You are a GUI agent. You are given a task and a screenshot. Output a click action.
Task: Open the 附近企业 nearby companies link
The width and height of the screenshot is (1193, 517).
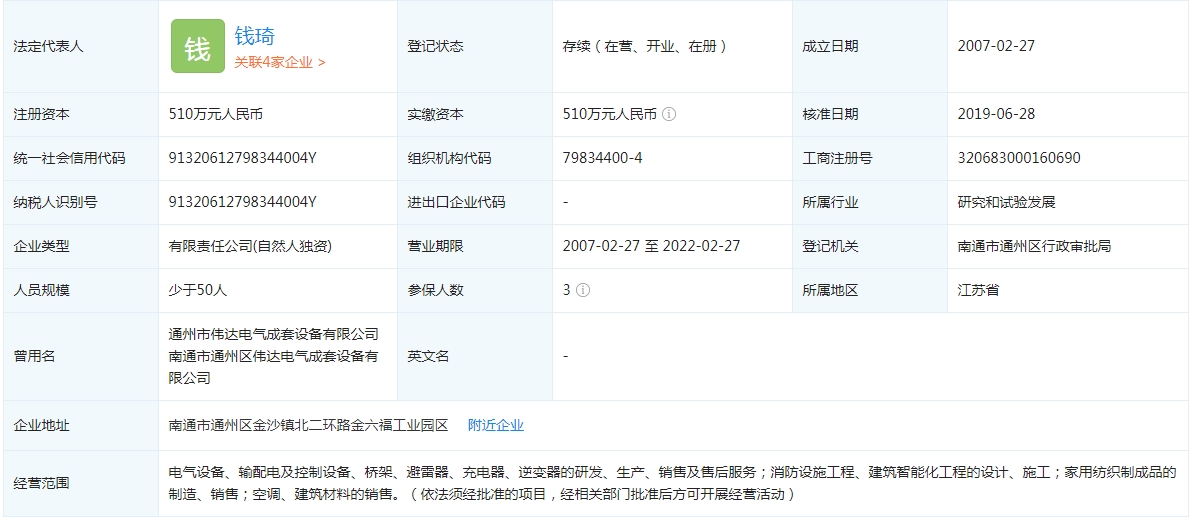pyautogui.click(x=495, y=425)
